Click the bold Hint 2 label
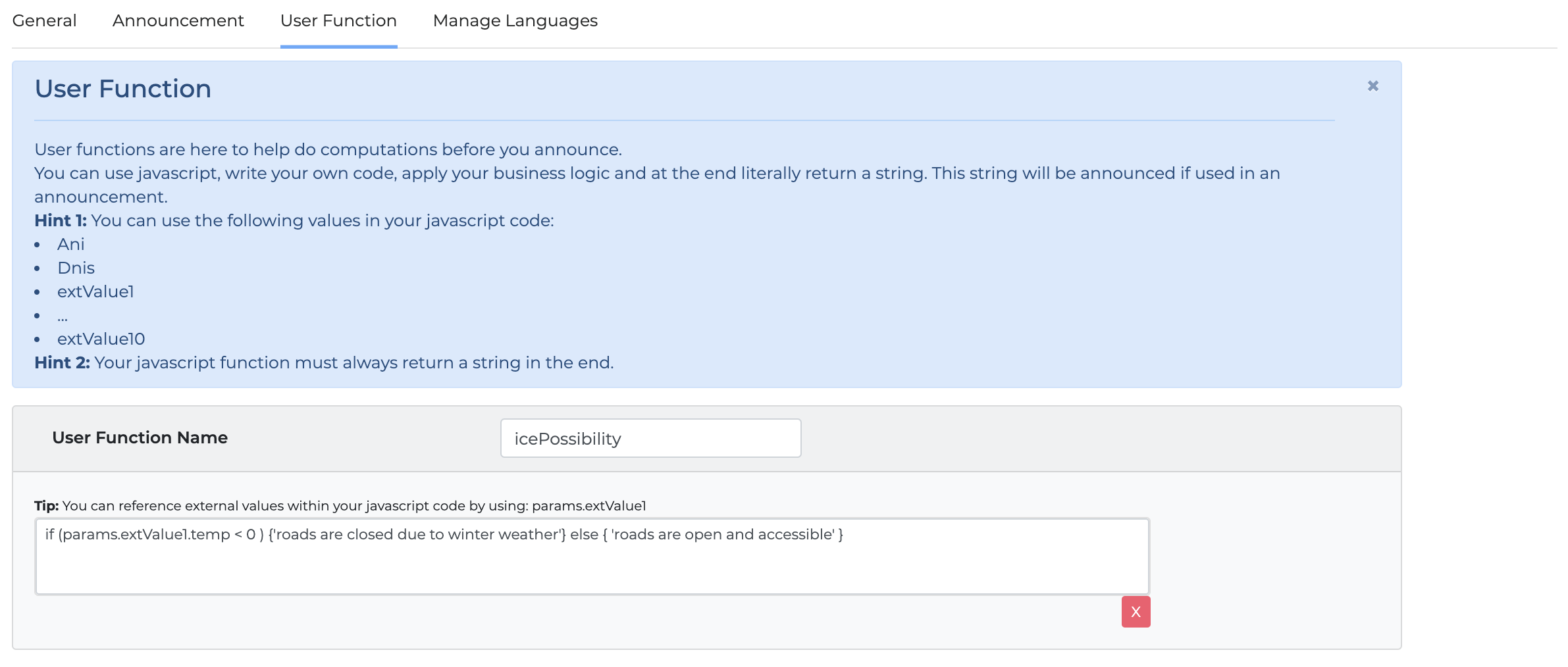 (x=62, y=363)
